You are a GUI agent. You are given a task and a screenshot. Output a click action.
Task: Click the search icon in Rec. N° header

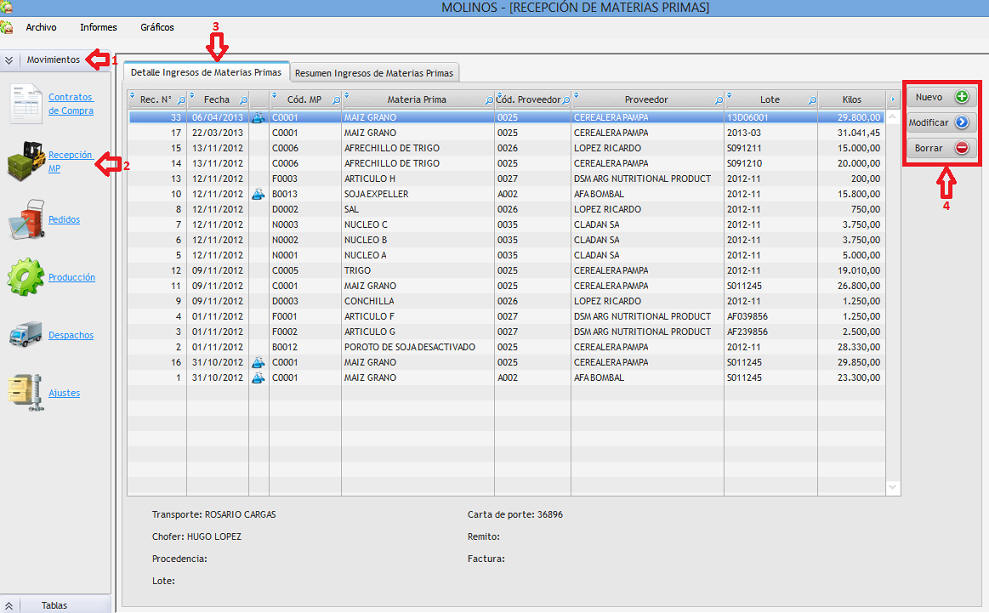pos(181,100)
